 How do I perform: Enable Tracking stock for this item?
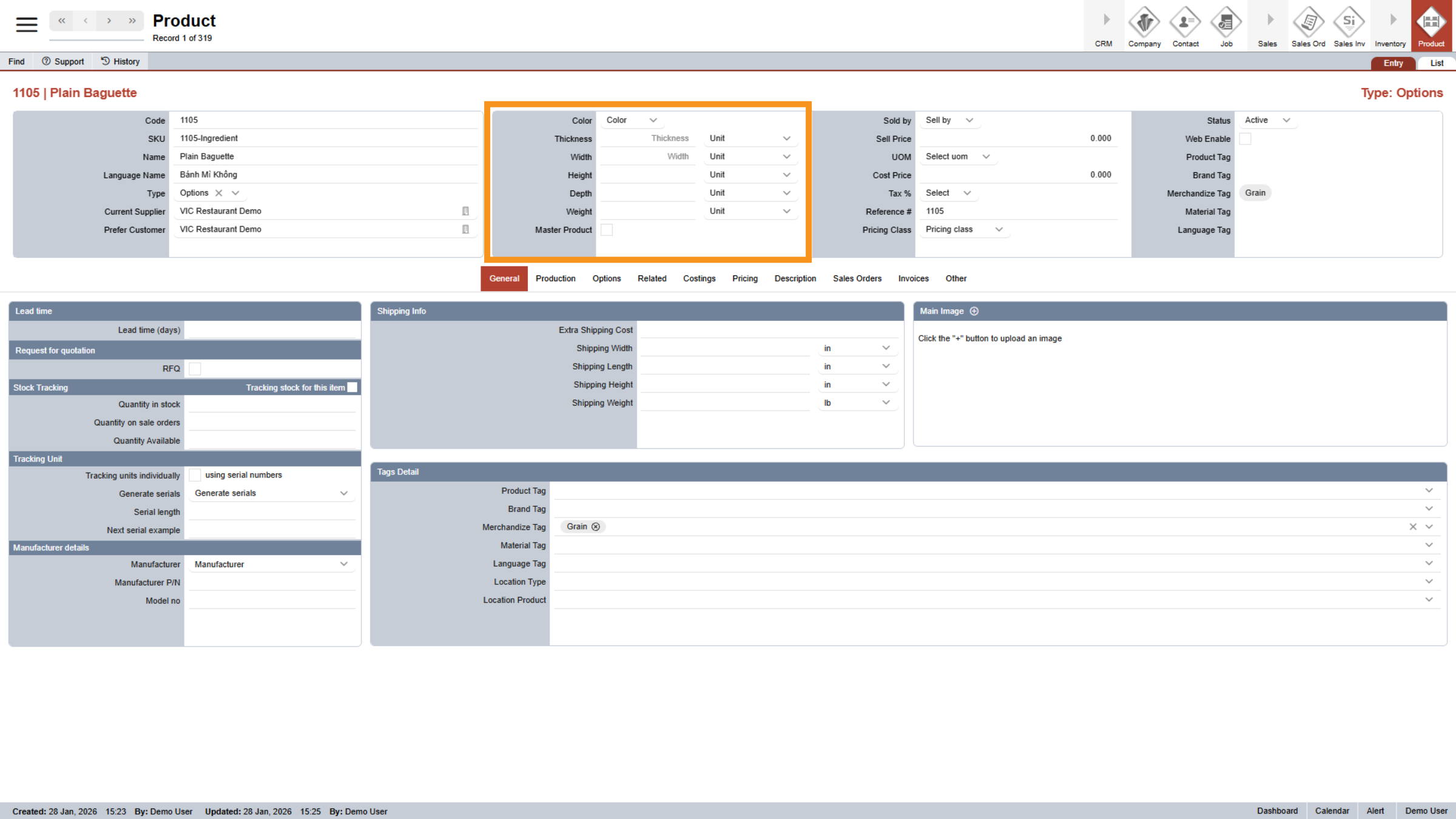pyautogui.click(x=352, y=388)
